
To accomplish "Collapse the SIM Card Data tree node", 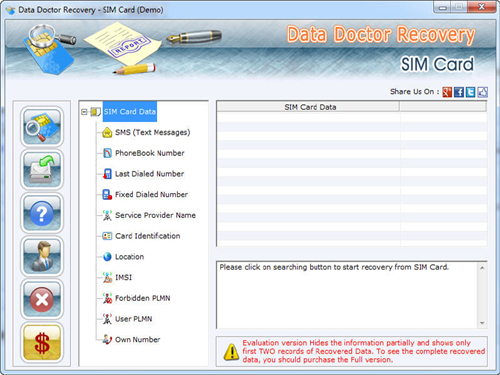I will (x=84, y=112).
